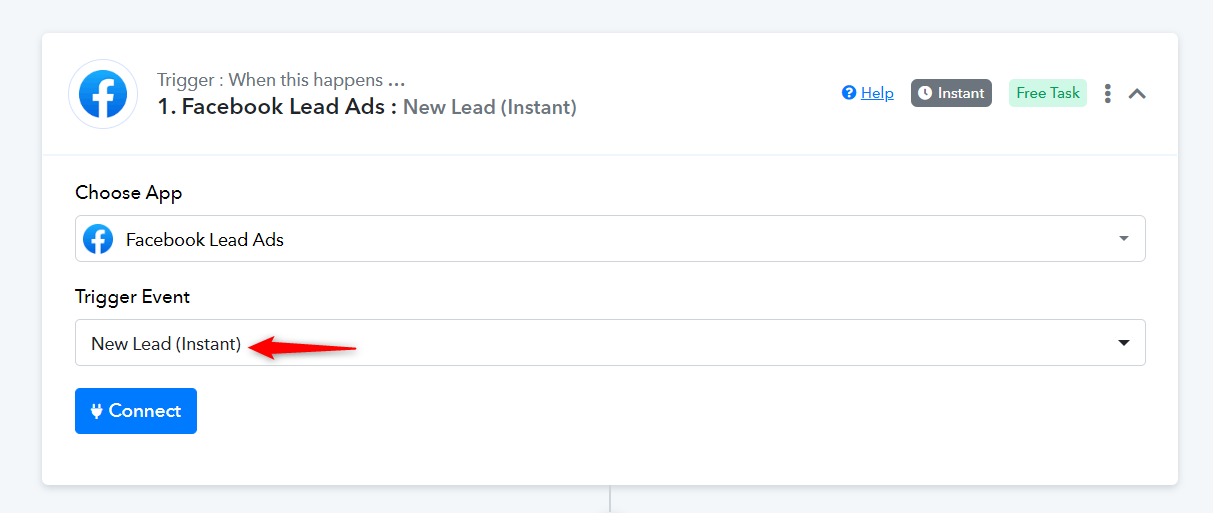Click the New Lead (Instant) text in header
The image size is (1213, 513).
490,107
